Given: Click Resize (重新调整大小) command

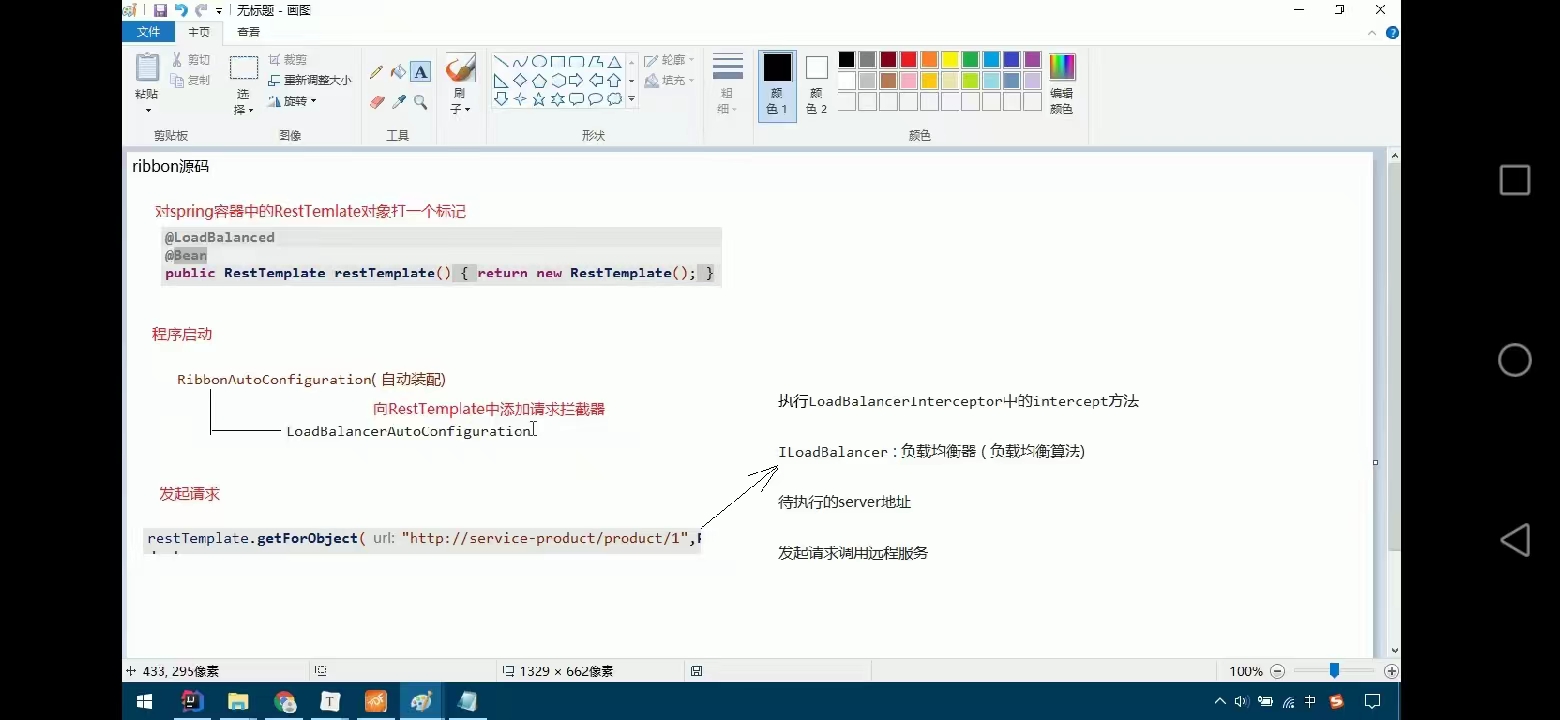Looking at the screenshot, I should click(x=309, y=80).
